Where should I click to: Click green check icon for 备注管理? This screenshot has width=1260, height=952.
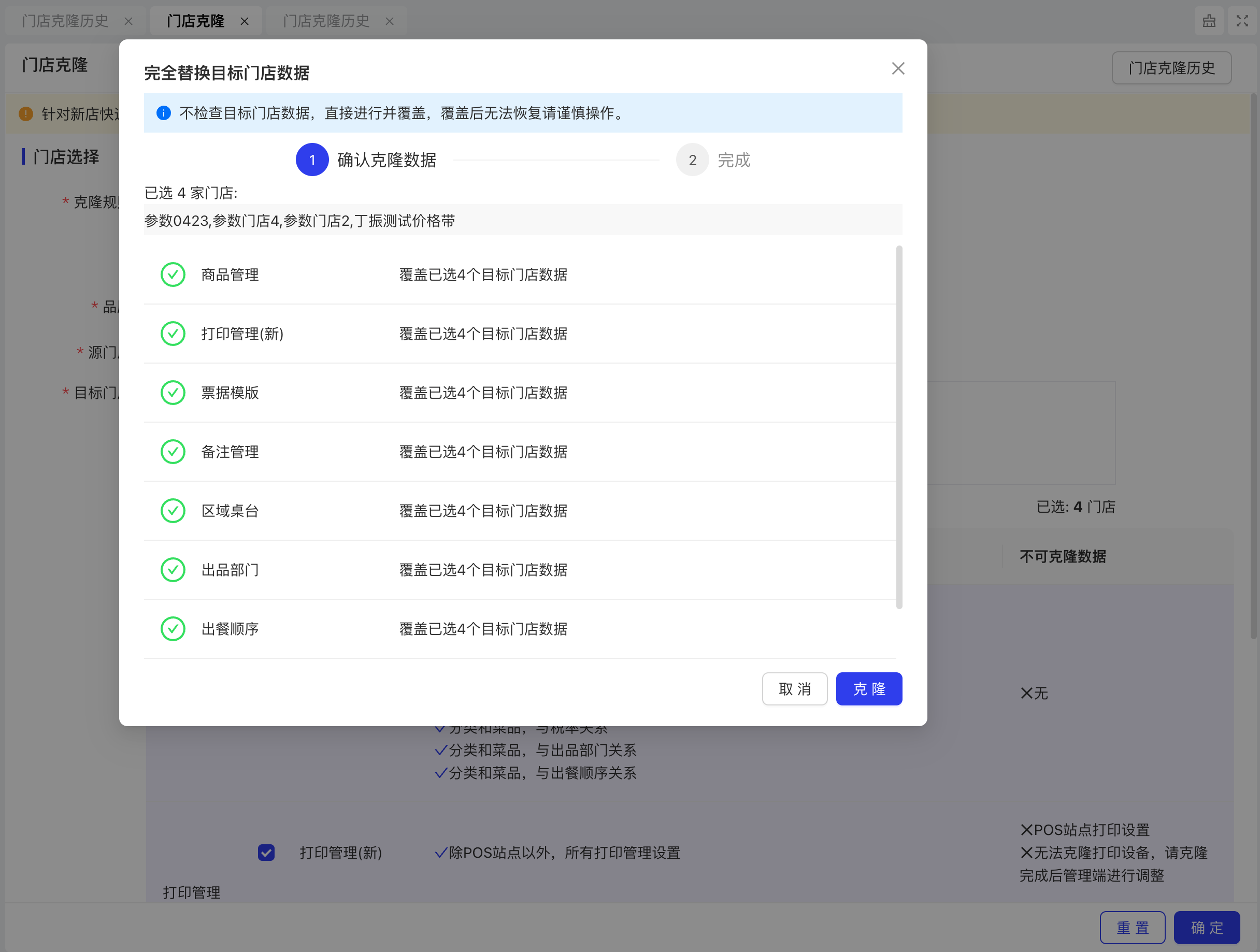pos(173,452)
